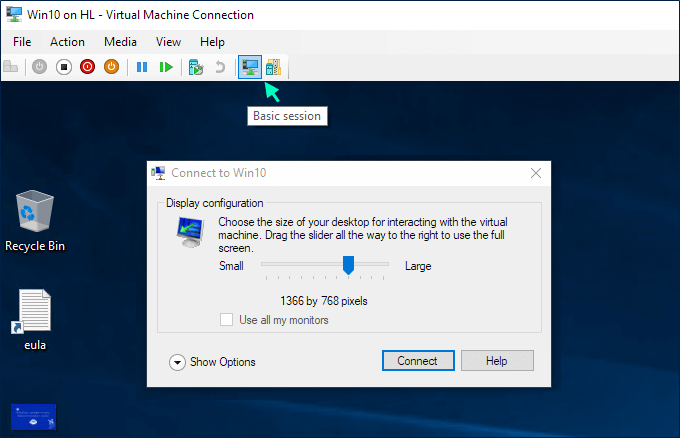Click the grey Start power toolbar icon

pos(39,67)
